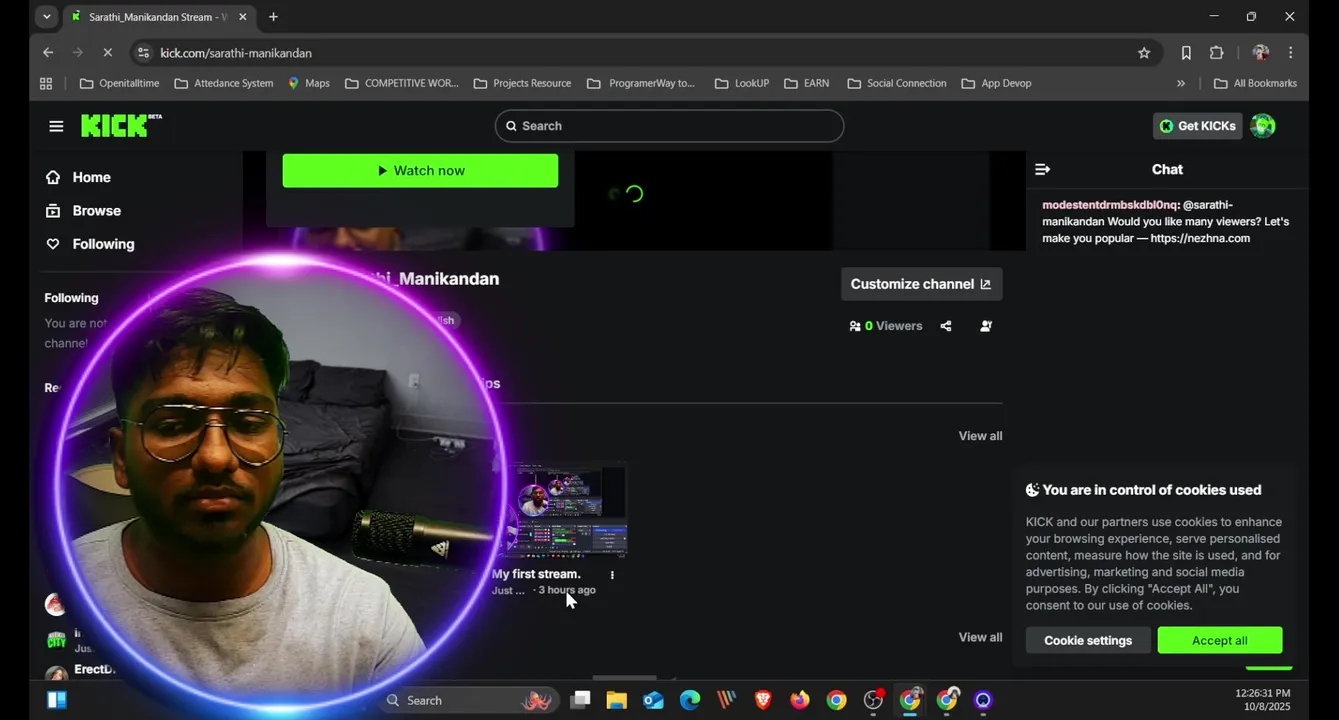Screen dimensions: 1339x720
Task: Open Following in the Kick sidebar
Action: coord(90,244)
